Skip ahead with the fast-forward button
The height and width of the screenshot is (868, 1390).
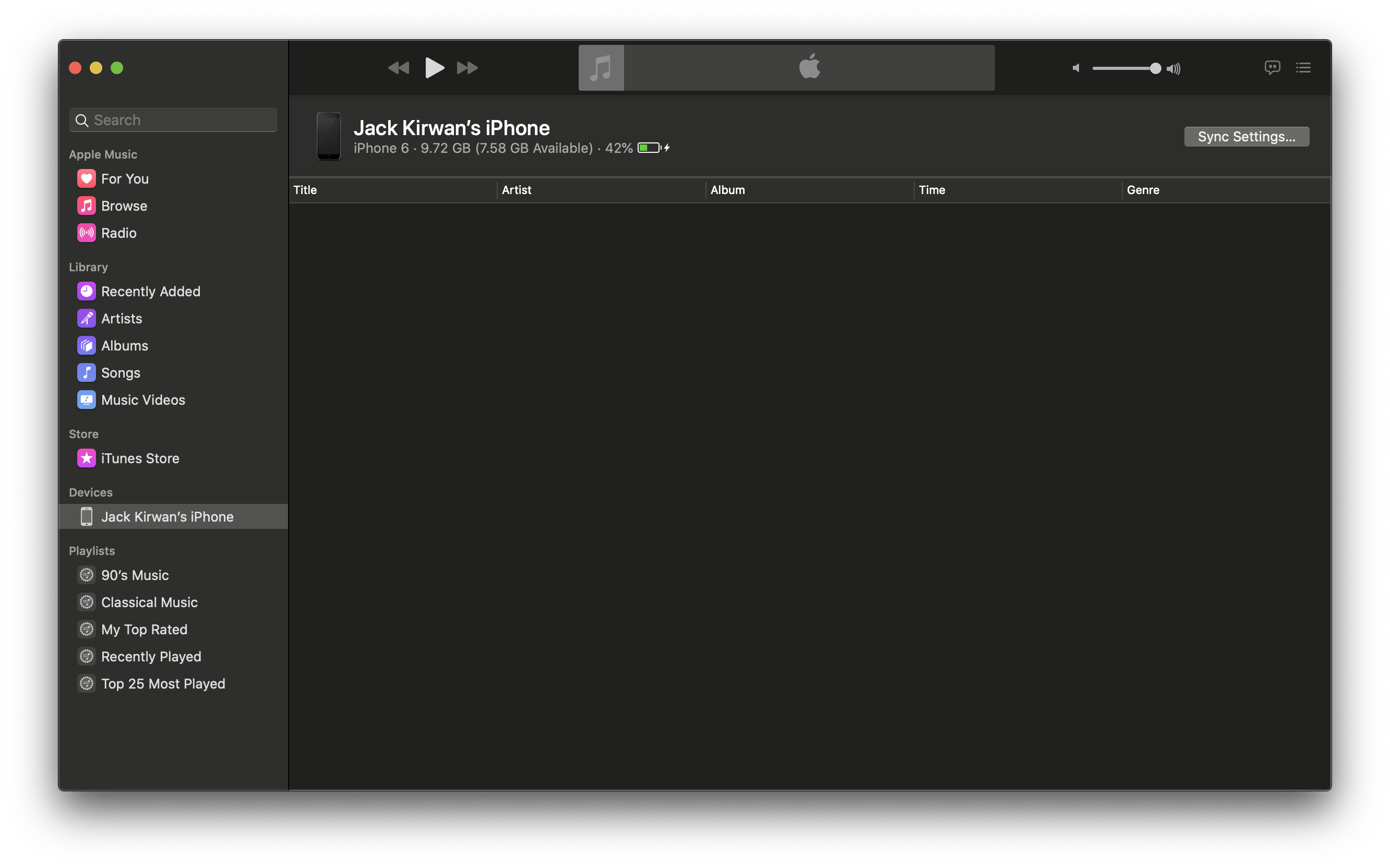[468, 68]
